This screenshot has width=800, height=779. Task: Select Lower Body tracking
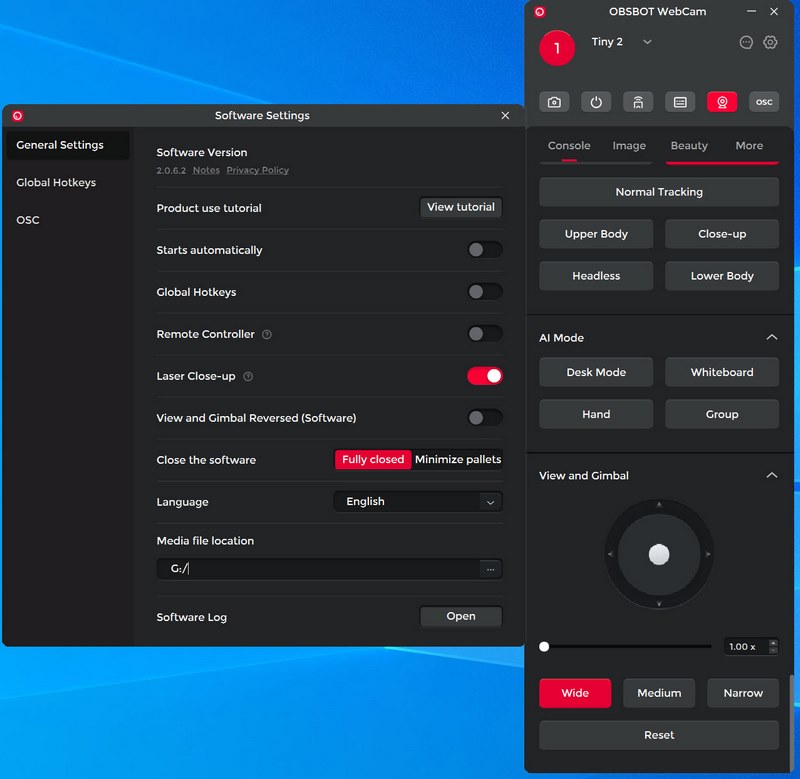click(722, 276)
